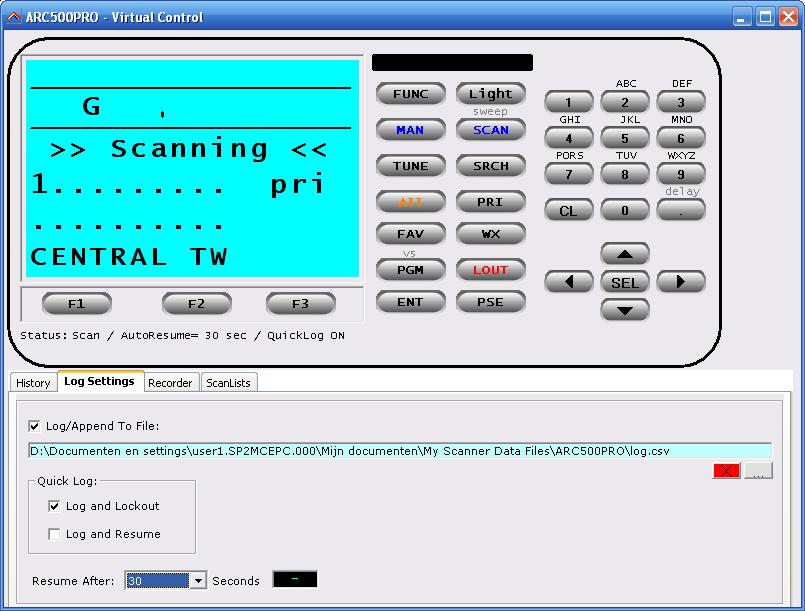Click the CL clear key
Screen dimensions: 805x611
click(x=568, y=210)
